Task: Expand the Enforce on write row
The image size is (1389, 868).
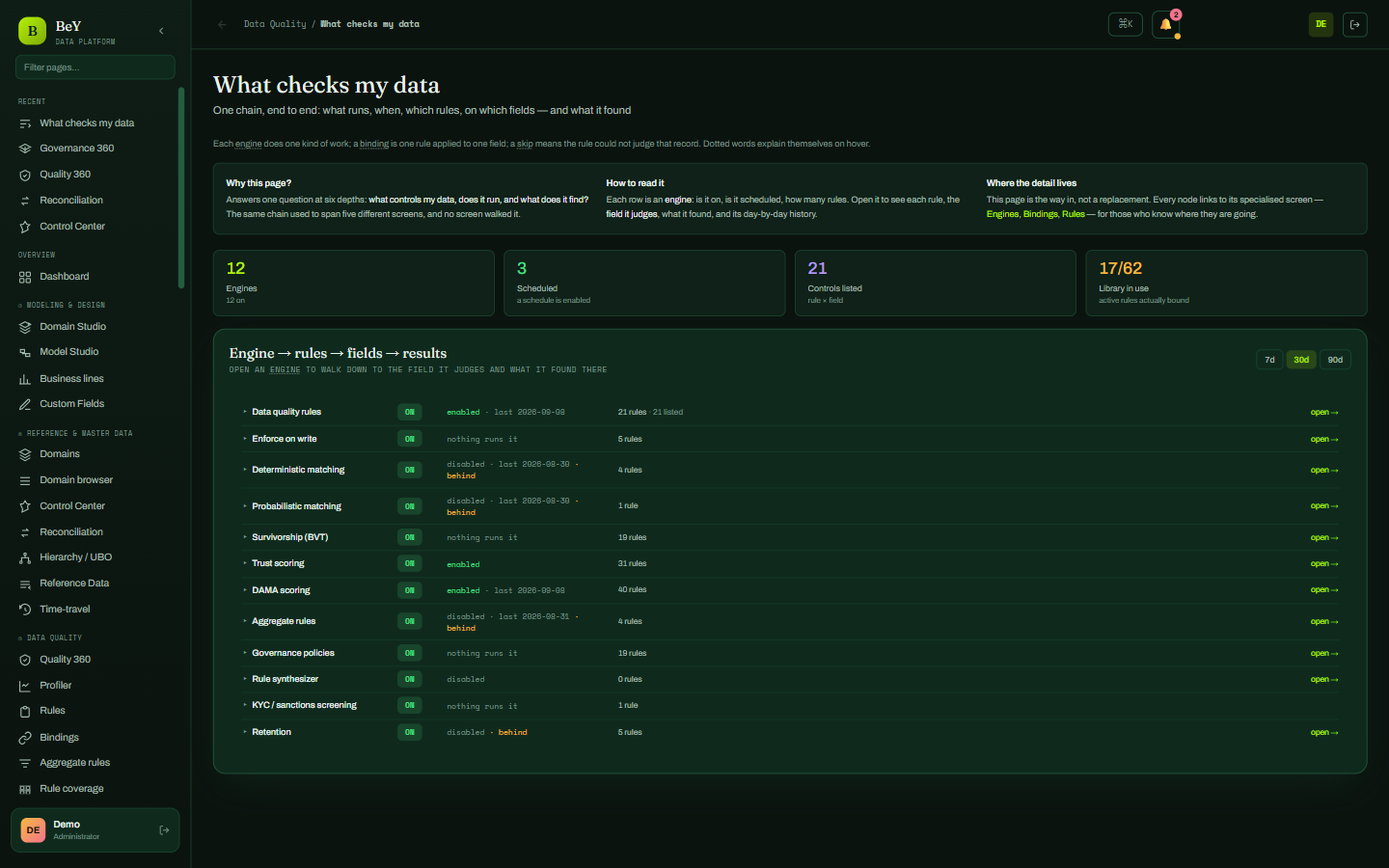Action: [245, 439]
